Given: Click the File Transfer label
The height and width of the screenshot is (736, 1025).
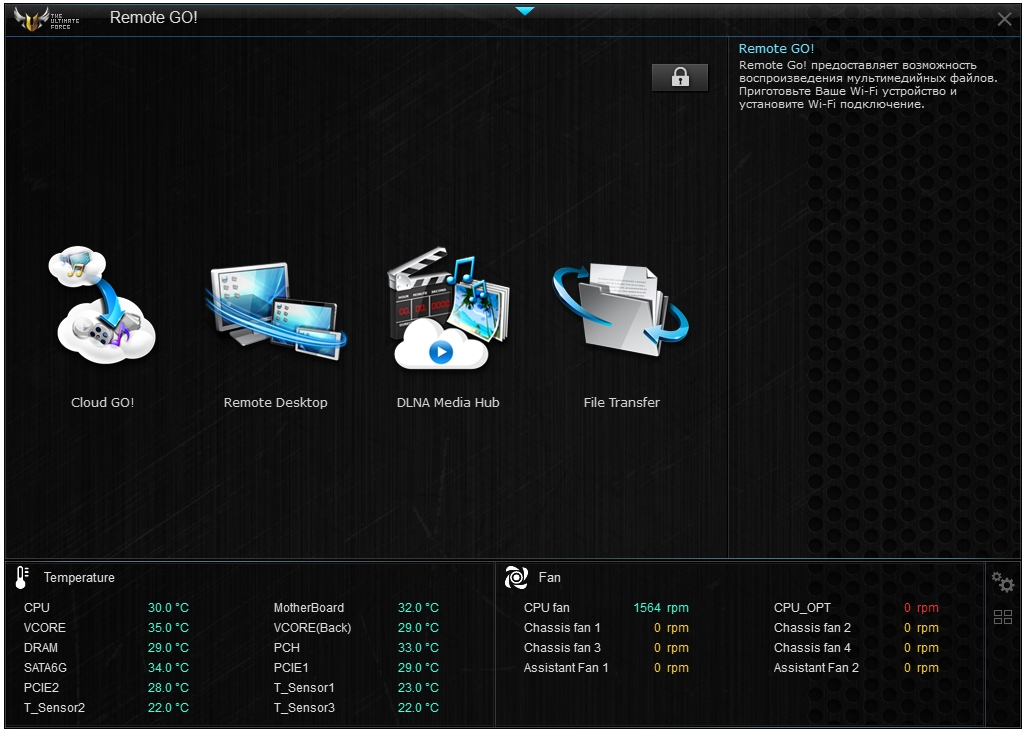Looking at the screenshot, I should pos(622,403).
